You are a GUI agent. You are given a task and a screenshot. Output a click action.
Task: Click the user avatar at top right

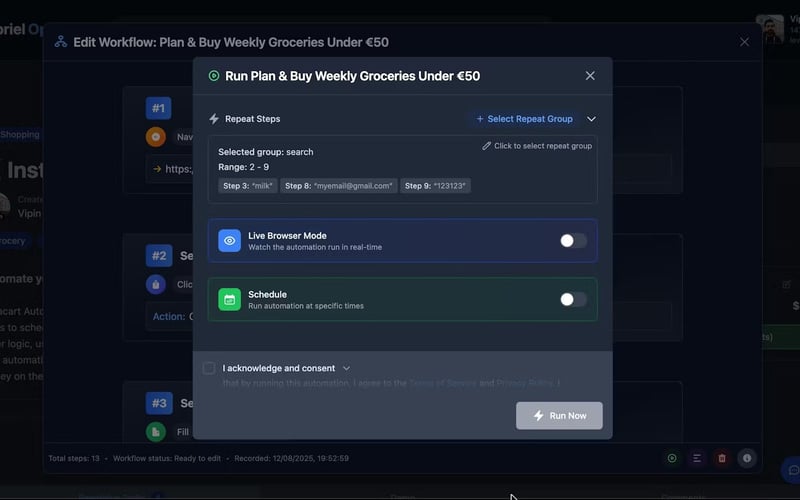770,29
